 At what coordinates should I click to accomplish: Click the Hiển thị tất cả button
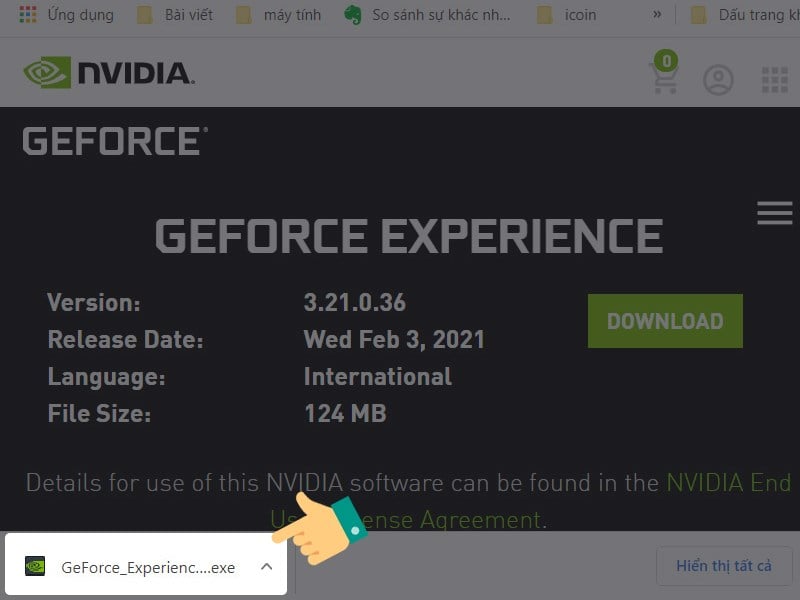[723, 566]
